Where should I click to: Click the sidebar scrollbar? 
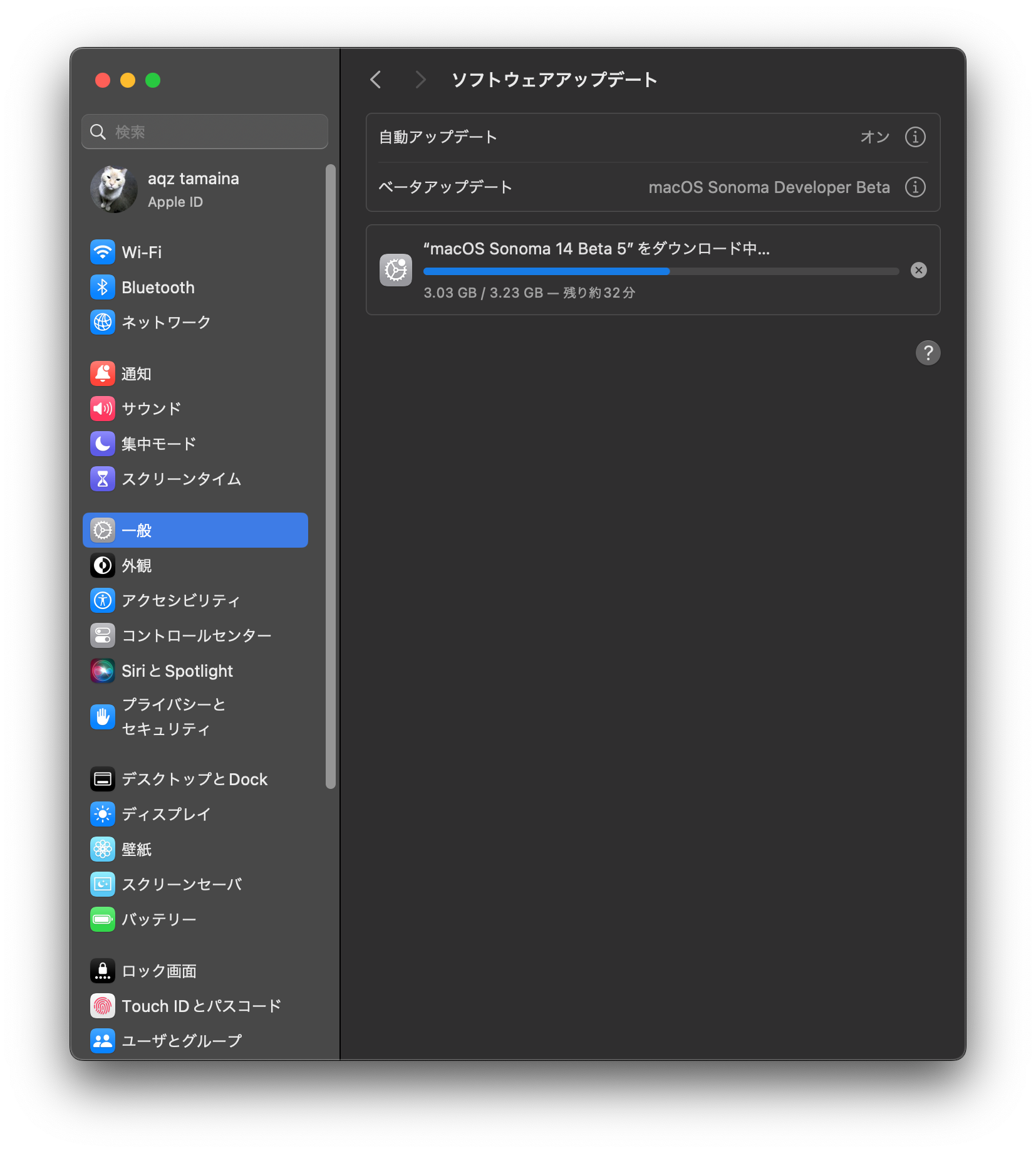click(x=331, y=476)
